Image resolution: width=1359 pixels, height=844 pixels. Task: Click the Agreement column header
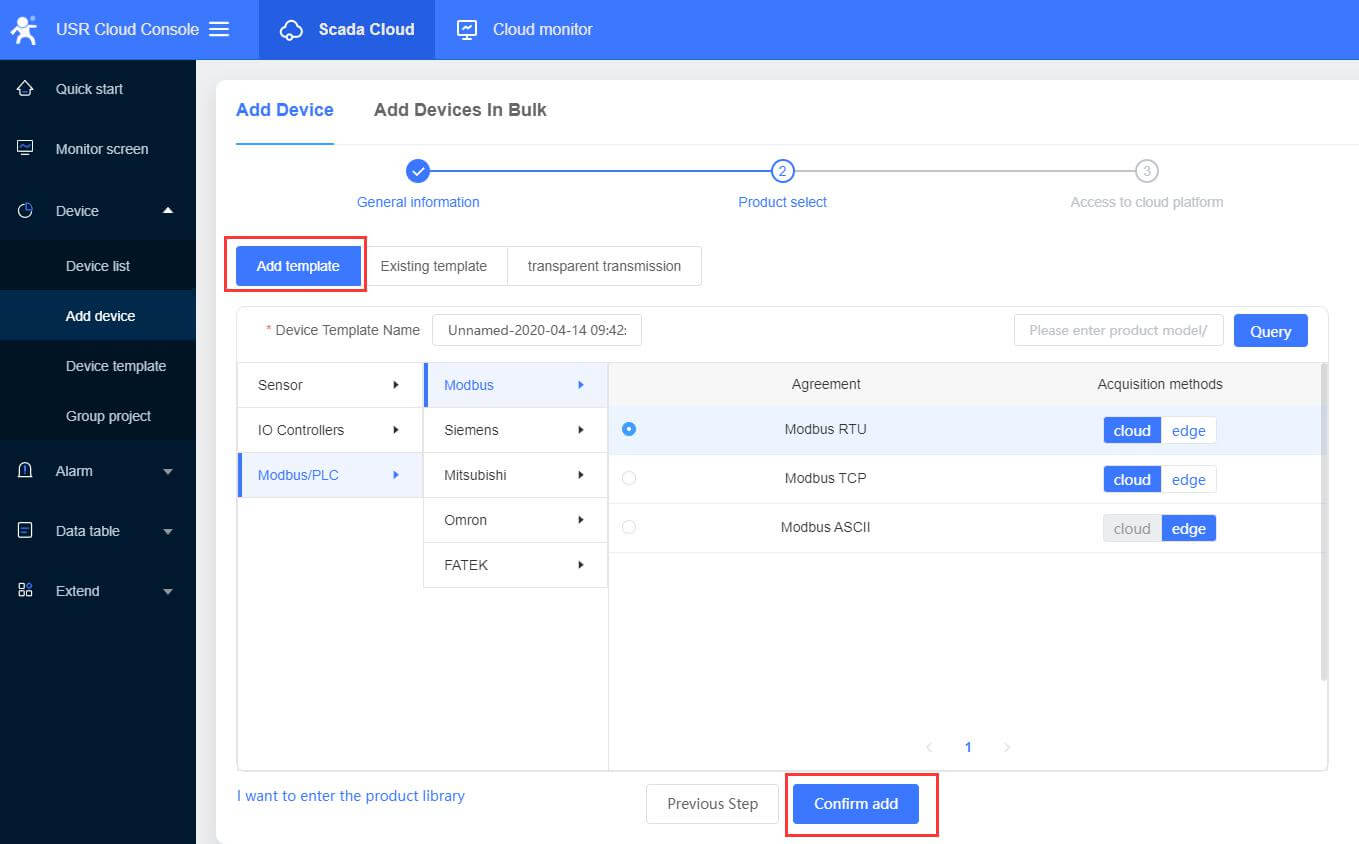pos(826,384)
